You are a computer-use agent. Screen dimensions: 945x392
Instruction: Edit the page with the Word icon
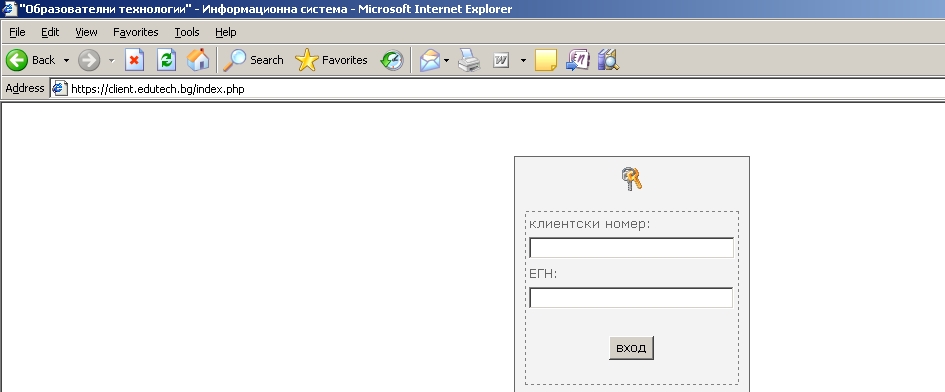[501, 60]
